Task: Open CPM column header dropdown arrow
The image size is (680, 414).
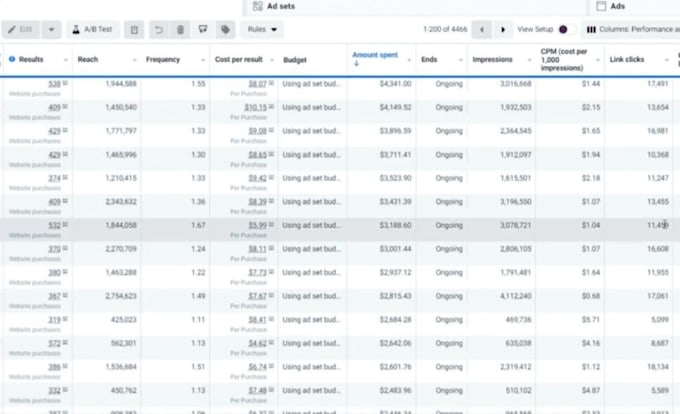Action: tap(598, 60)
